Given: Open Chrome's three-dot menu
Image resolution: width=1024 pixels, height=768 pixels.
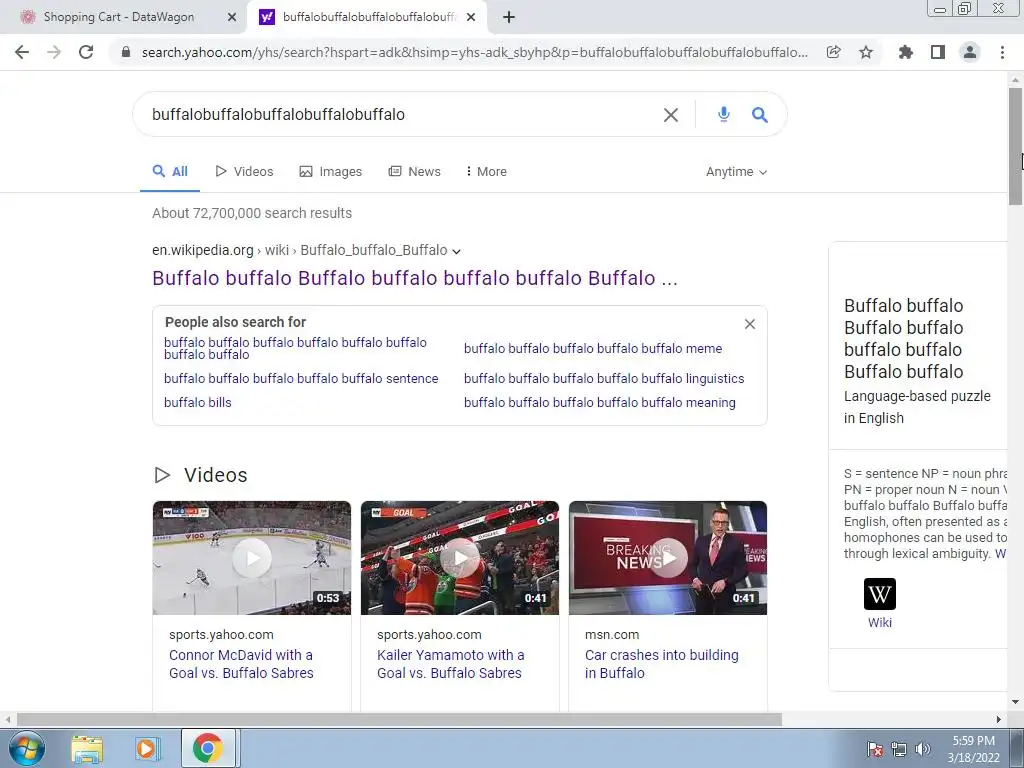Looking at the screenshot, I should point(1002,52).
